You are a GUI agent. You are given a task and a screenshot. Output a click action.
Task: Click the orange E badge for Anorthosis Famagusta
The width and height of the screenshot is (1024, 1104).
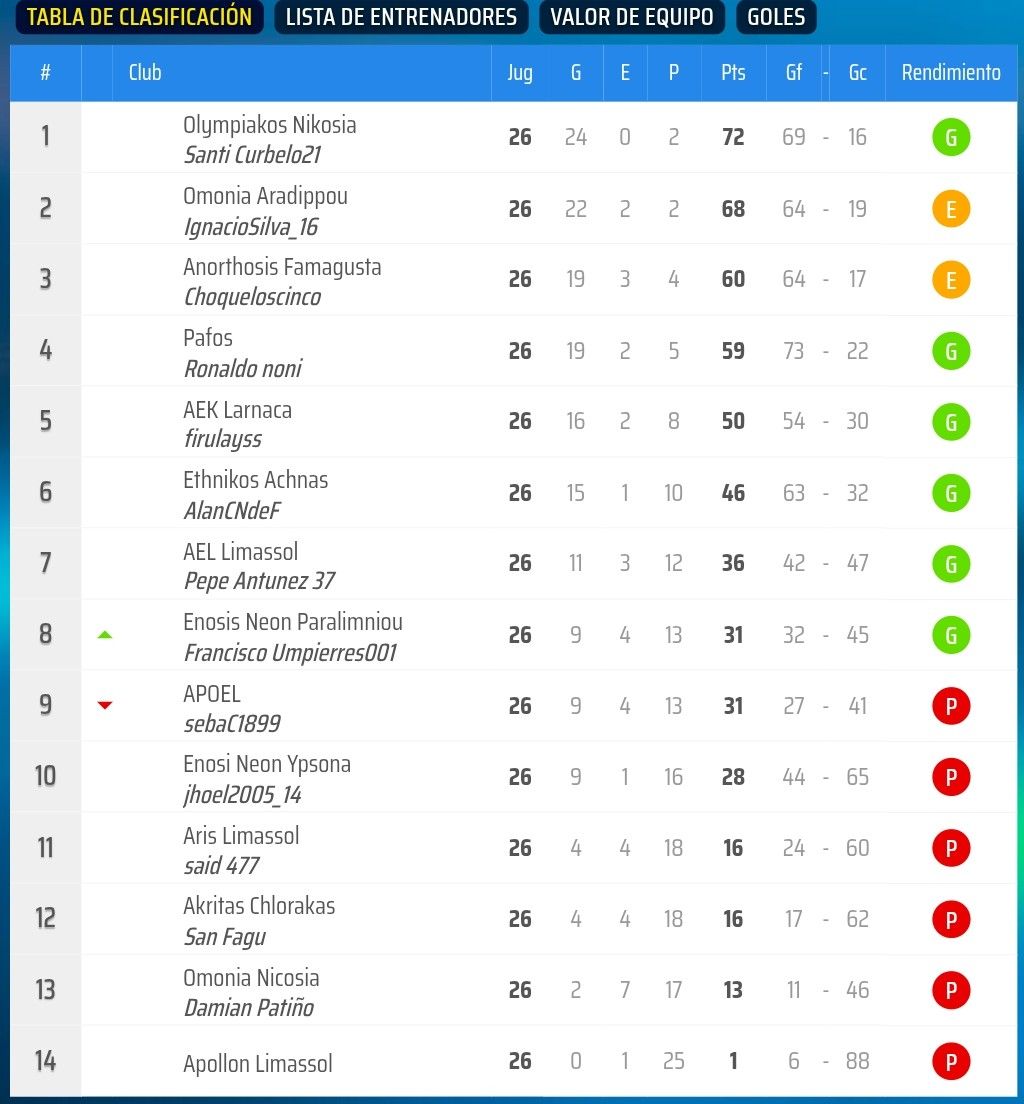pos(950,279)
